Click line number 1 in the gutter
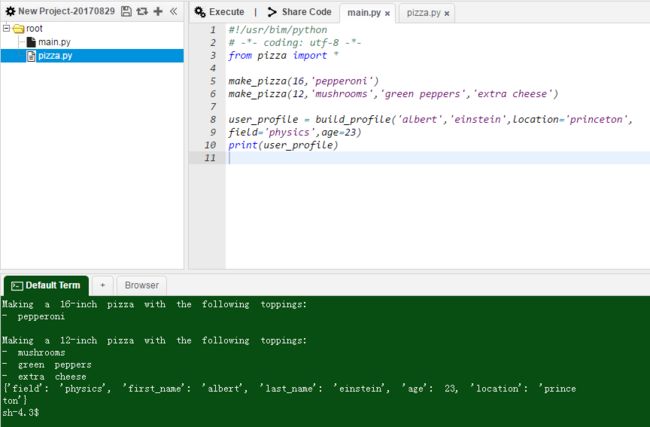Image resolution: width=650 pixels, height=427 pixels. point(213,30)
